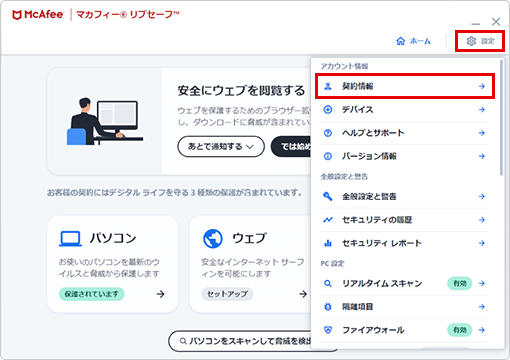The width and height of the screenshot is (510, 360).
Task: Click 安全にウェブを閲覧する heading
Action: 241,91
